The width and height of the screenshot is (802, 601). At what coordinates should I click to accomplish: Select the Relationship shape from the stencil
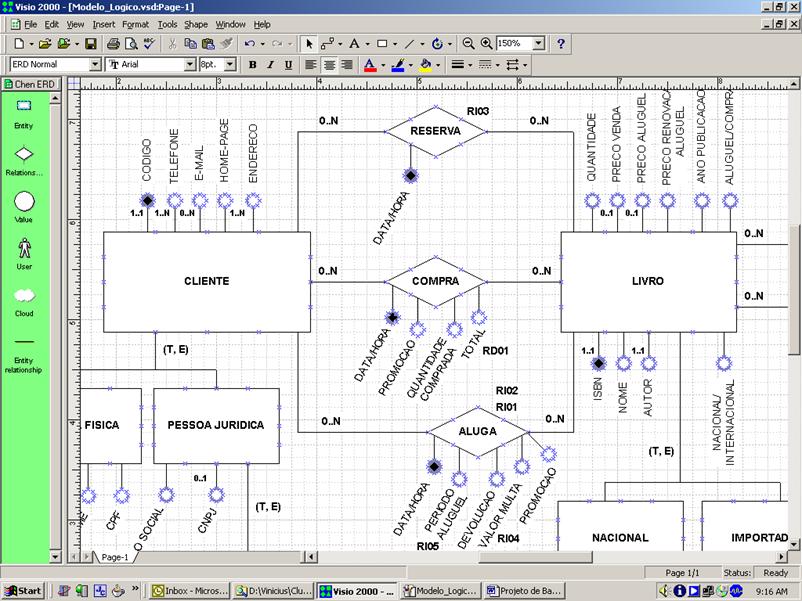tap(22, 155)
